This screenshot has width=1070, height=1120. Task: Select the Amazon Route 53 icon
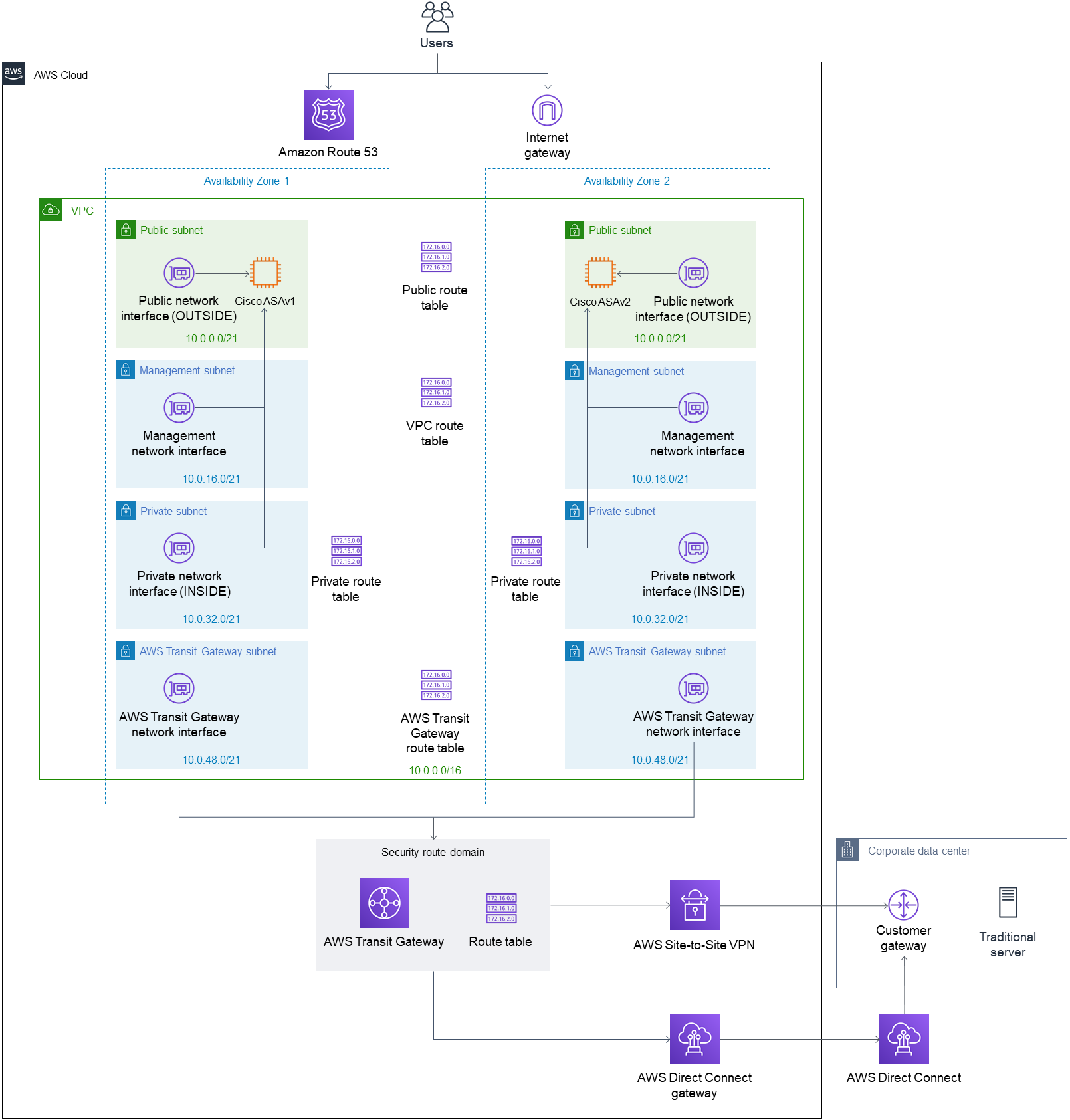tap(328, 114)
